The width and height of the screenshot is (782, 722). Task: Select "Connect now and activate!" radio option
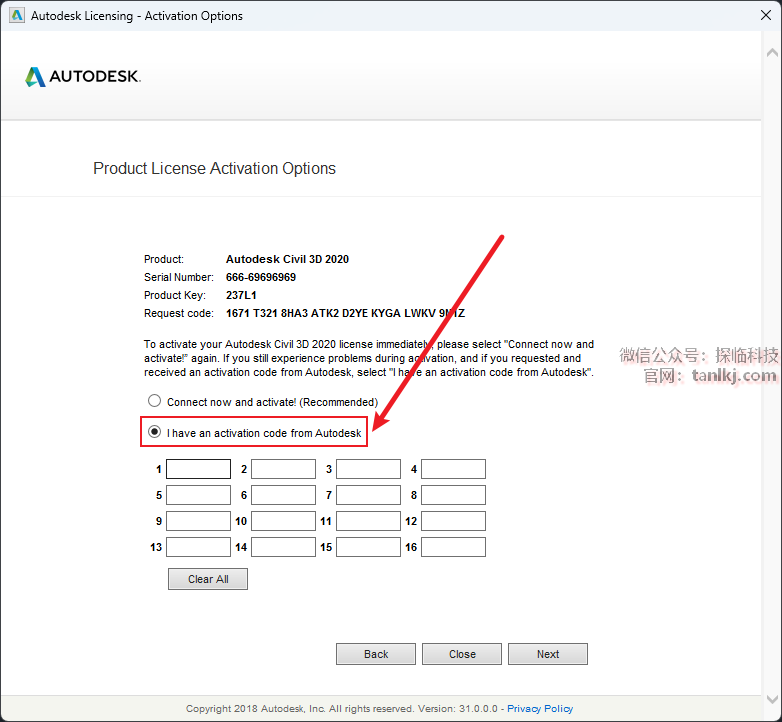pyautogui.click(x=155, y=401)
